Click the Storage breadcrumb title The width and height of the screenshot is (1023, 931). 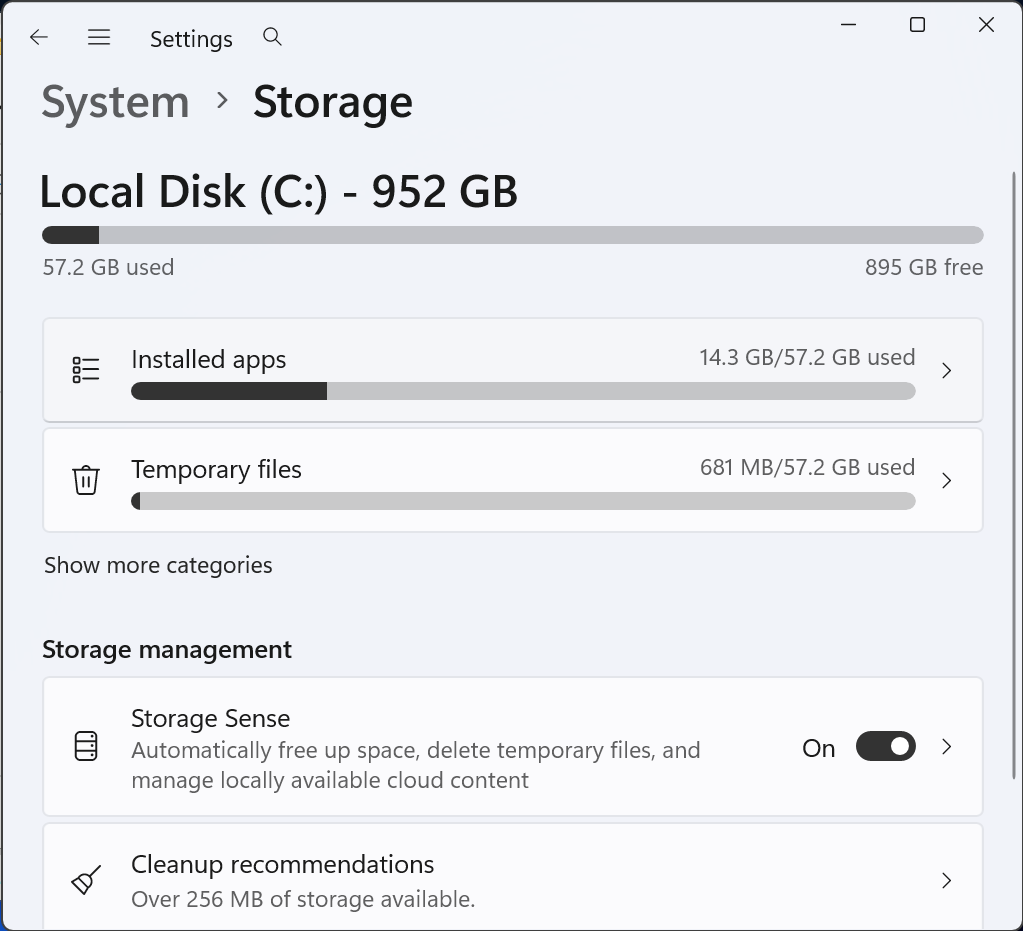coord(332,102)
